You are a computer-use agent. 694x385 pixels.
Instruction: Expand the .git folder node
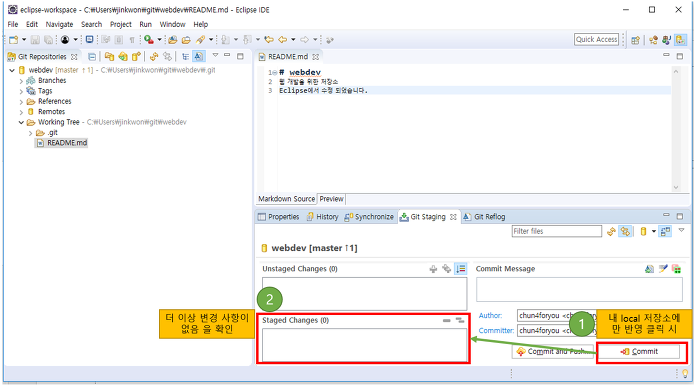click(x=31, y=133)
